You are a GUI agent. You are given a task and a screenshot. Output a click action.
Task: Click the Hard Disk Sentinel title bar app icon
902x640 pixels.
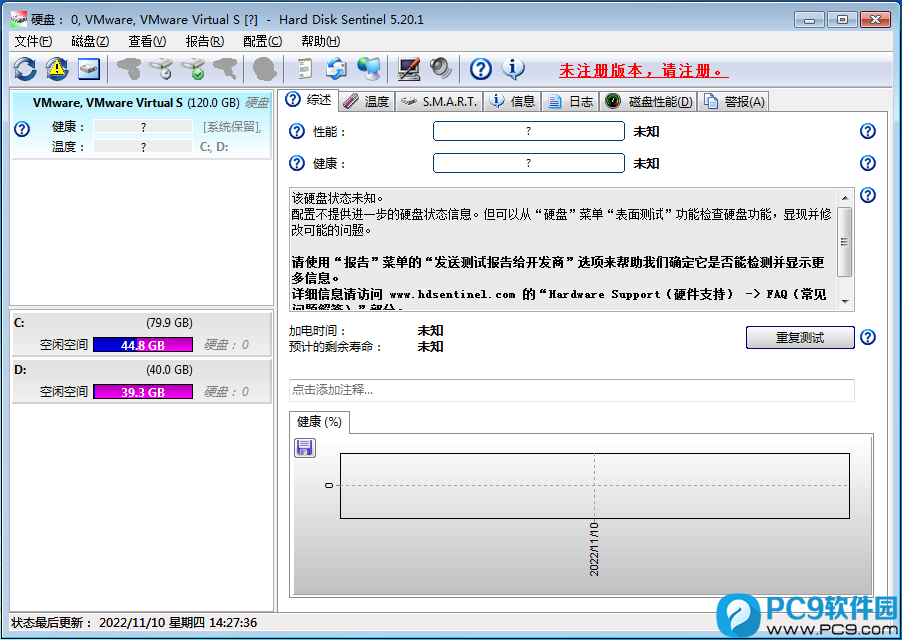(19, 19)
